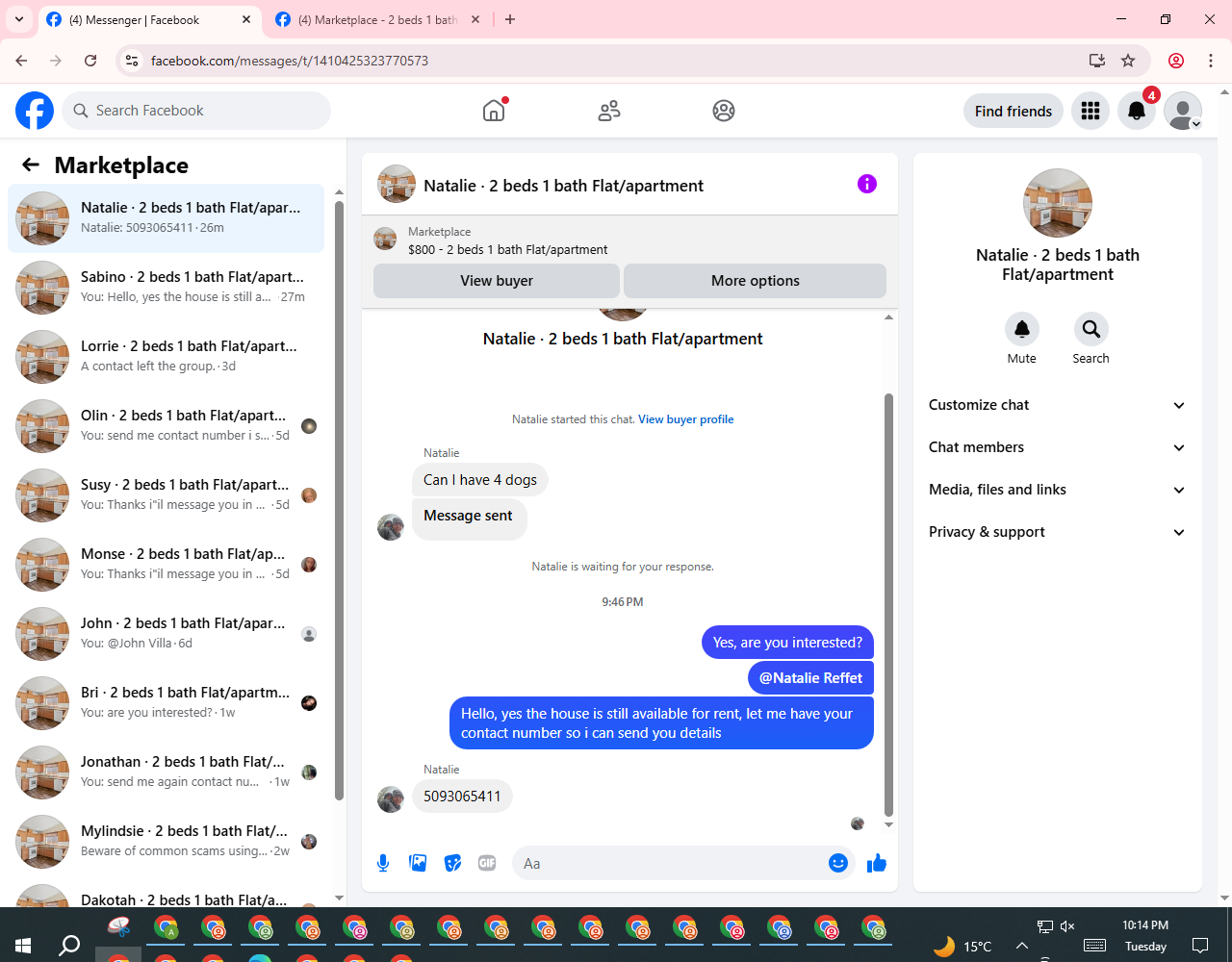Open the Friends icon in top navigation
The image size is (1232, 962).
point(609,111)
